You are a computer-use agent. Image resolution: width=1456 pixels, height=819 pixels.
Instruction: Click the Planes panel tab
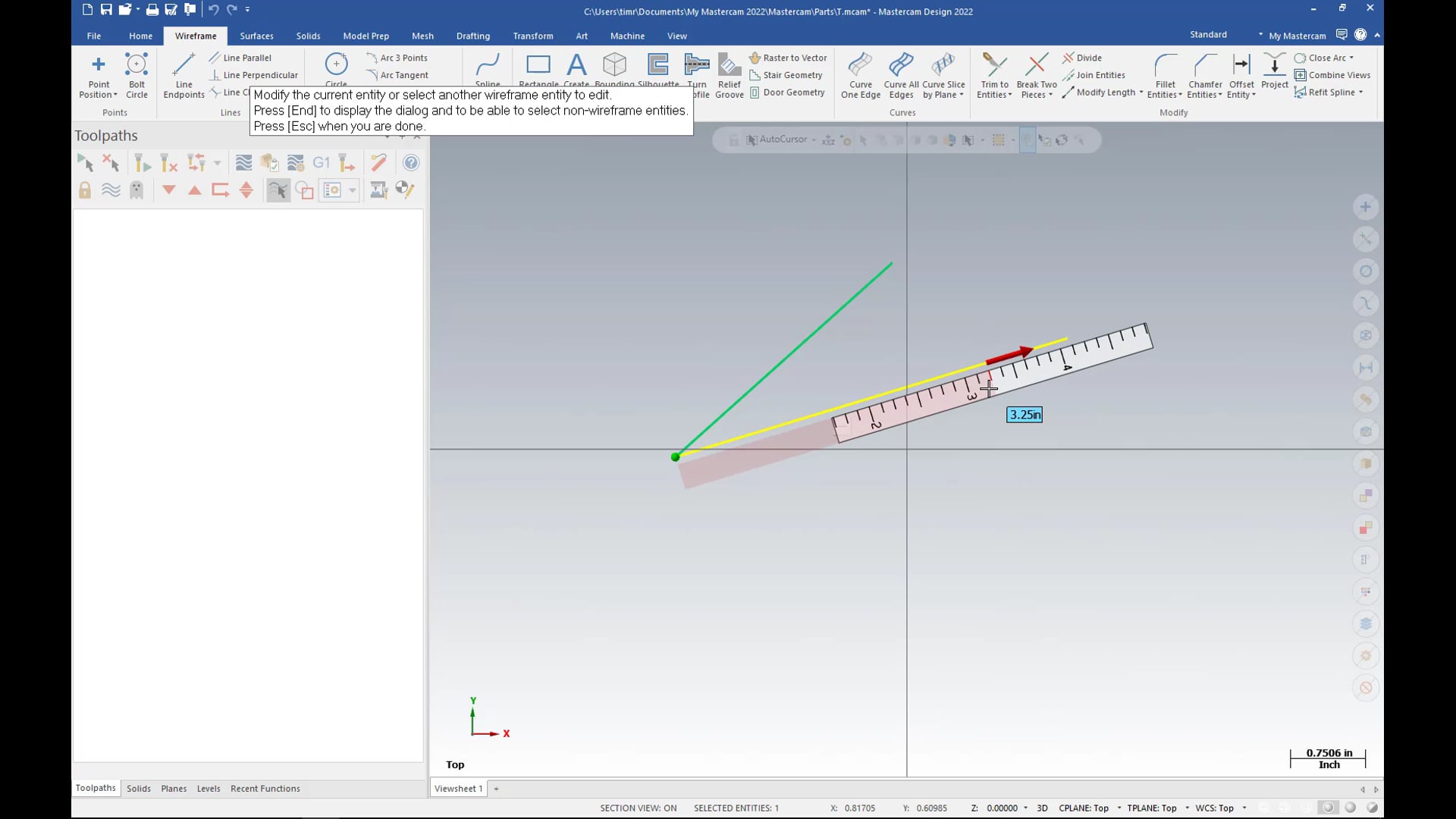173,788
